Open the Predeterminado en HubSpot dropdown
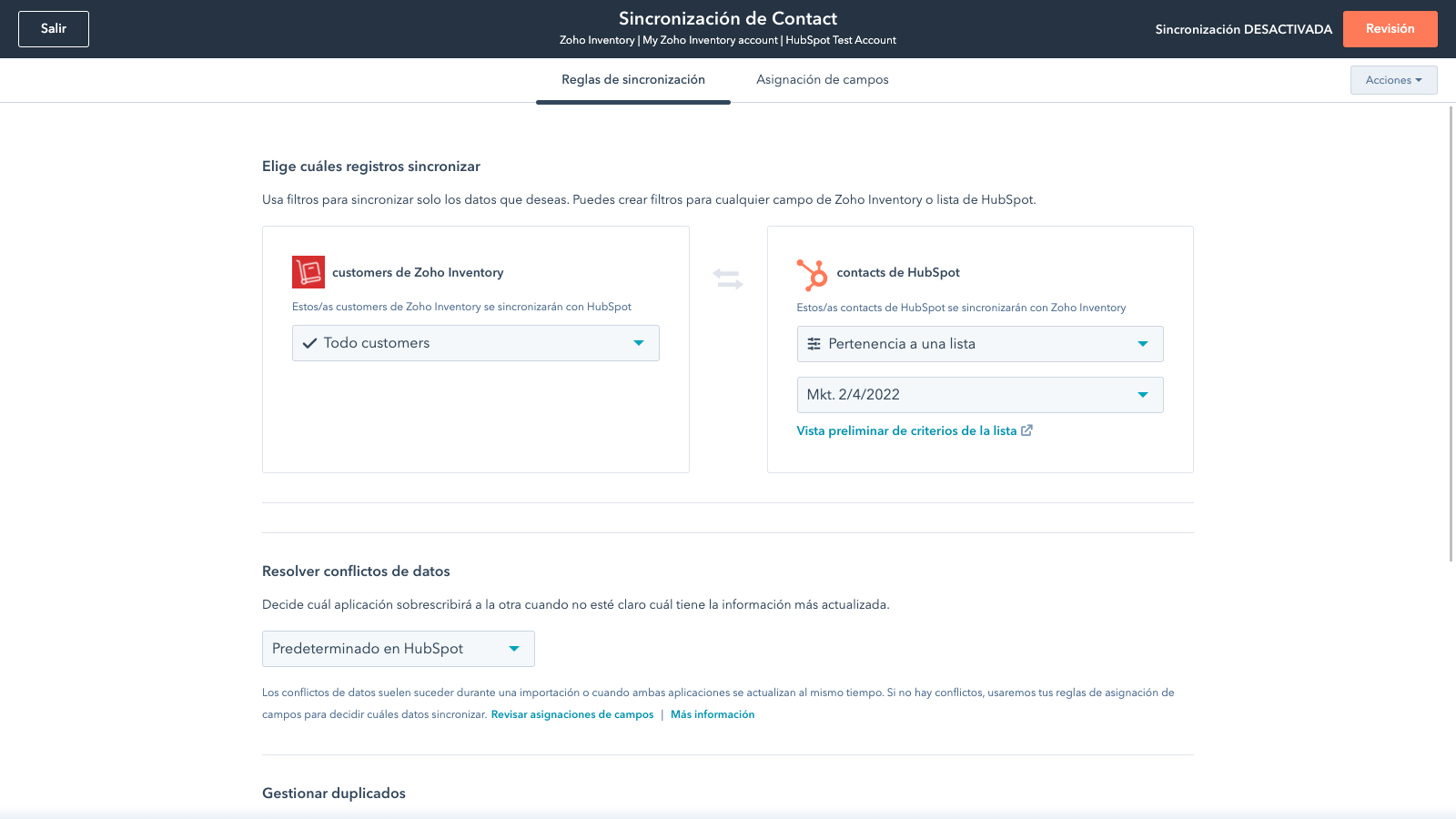 [512, 649]
